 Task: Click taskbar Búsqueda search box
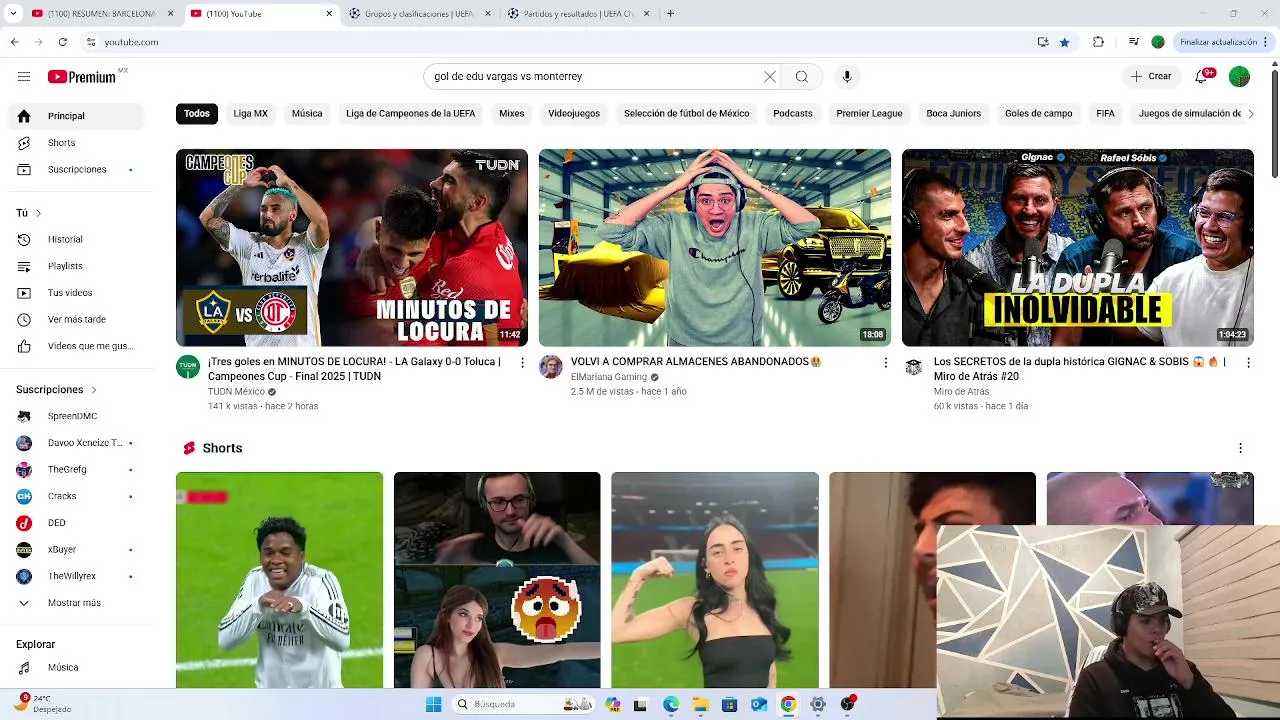tap(522, 705)
